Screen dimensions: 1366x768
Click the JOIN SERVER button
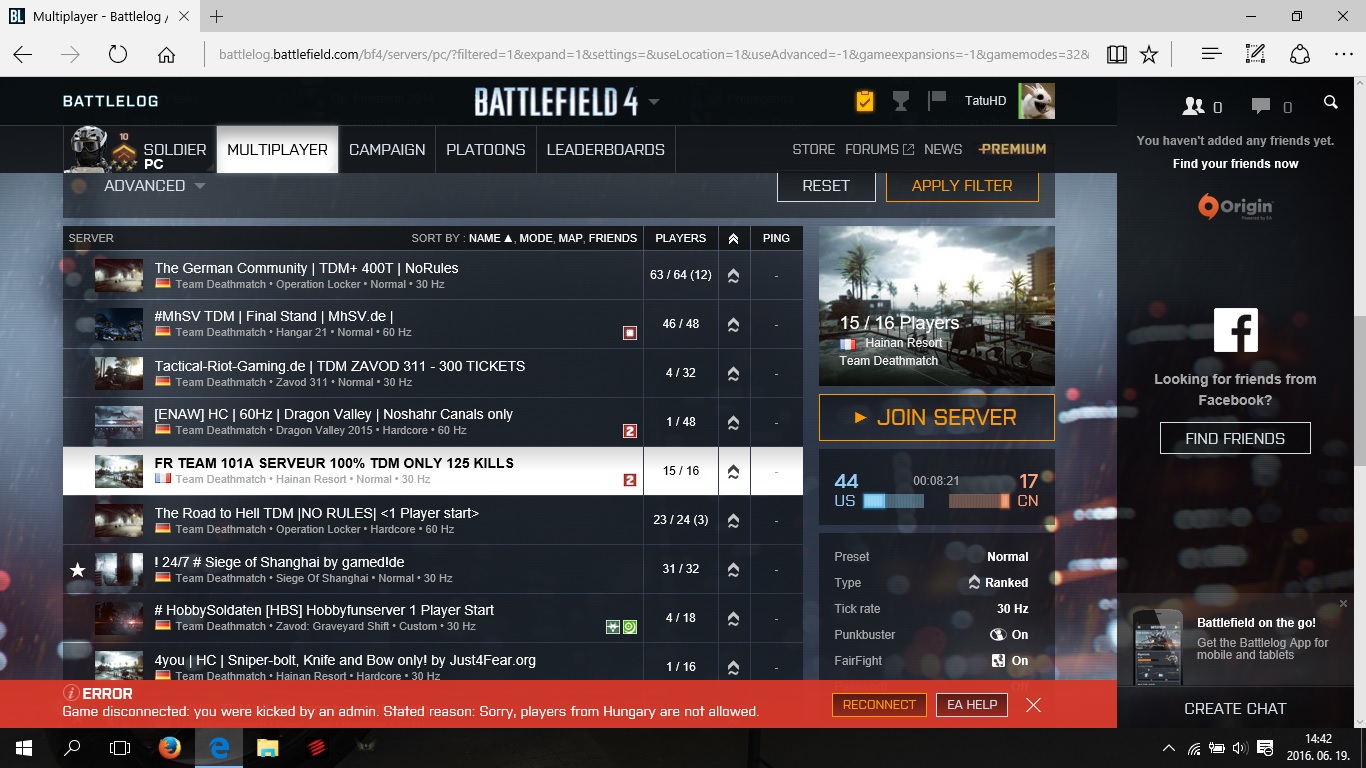click(x=937, y=418)
